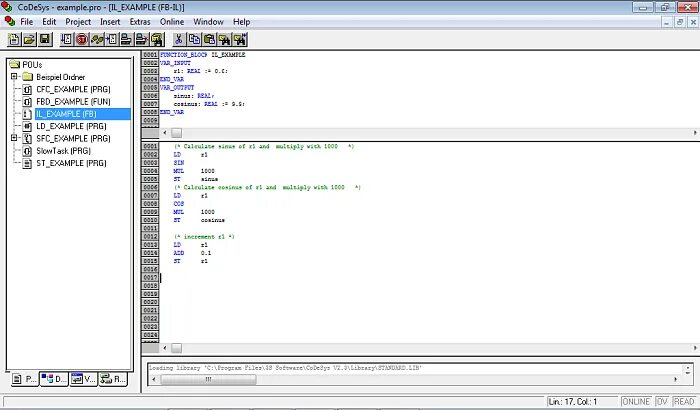Select SlowTask (PRG) in the tree
The height and width of the screenshot is (410, 700).
pyautogui.click(x=63, y=151)
